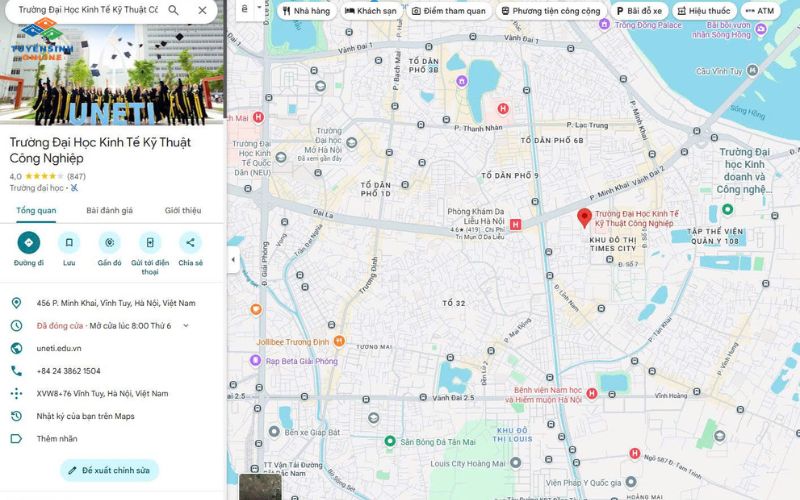800x500 pixels.
Task: Select the ATM filter chip
Action: 760,11
